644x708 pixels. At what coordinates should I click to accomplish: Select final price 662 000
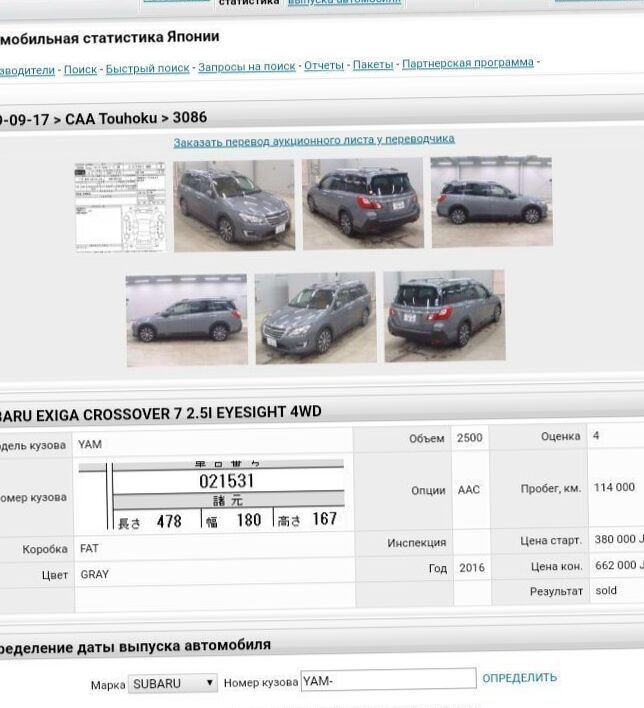tap(618, 565)
